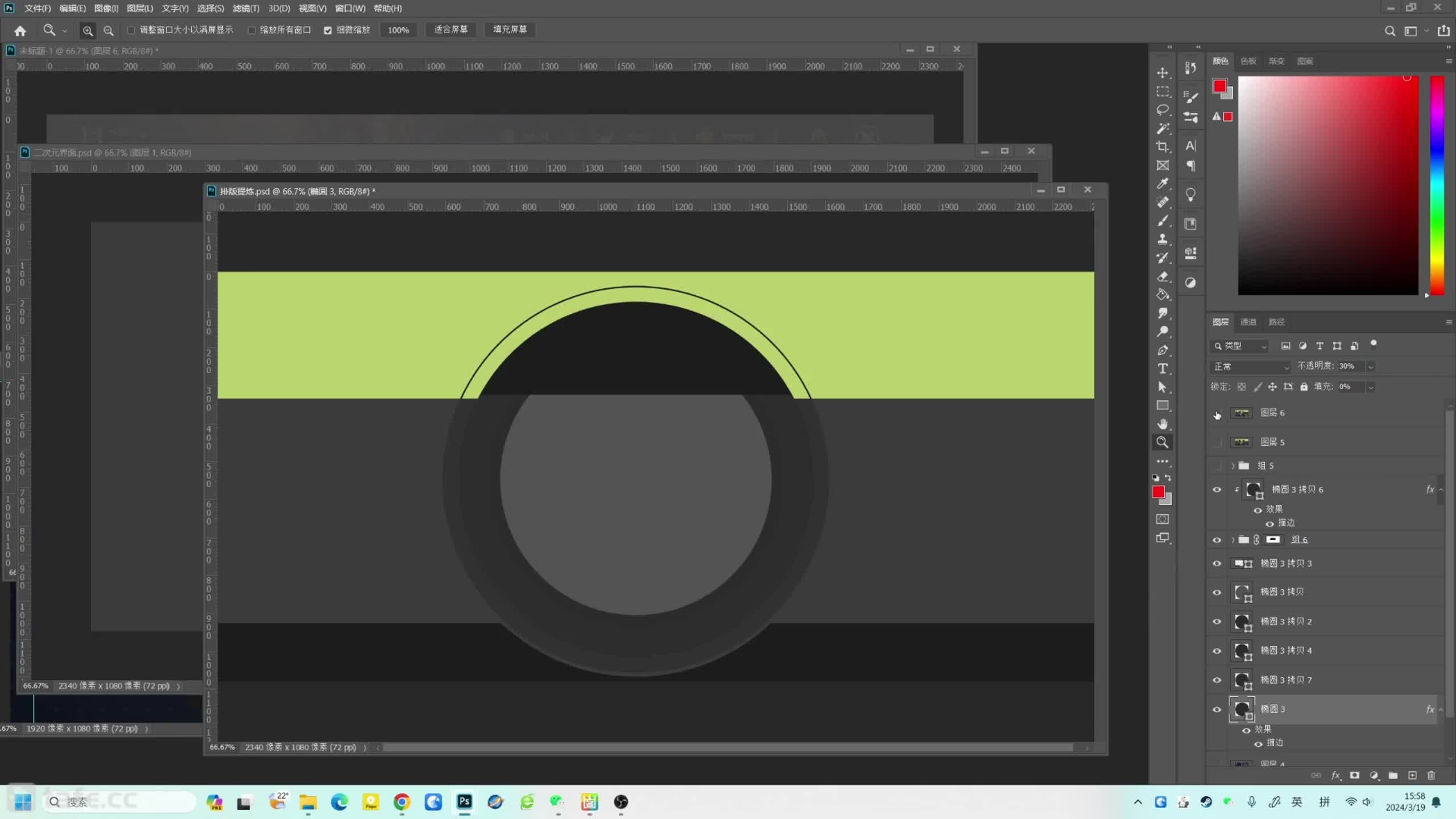Image resolution: width=1456 pixels, height=819 pixels.
Task: Select the Crop tool
Action: [x=1163, y=147]
